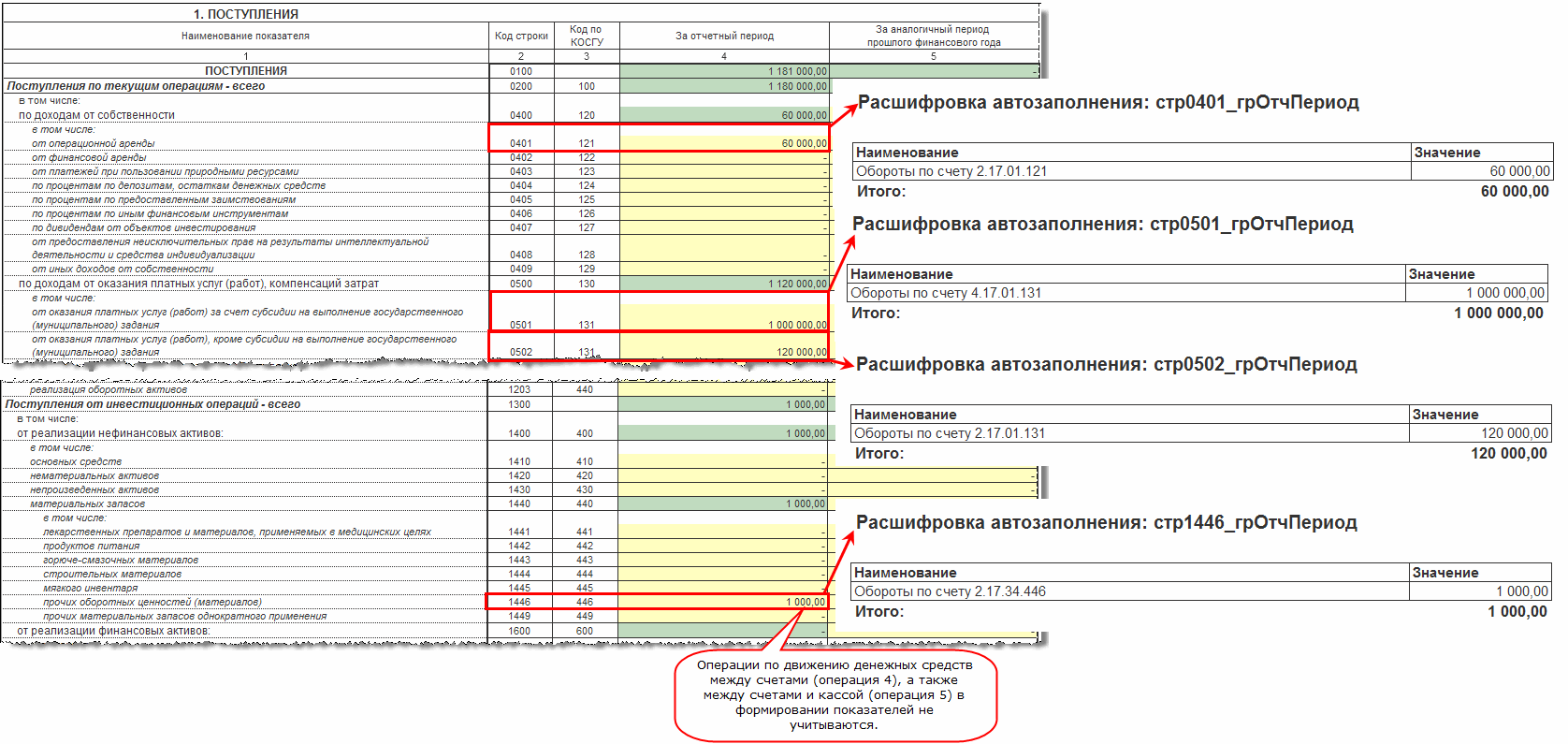Click the heading "Расшифровка автозаполнения: стр0401_грОтчПериод"
This screenshot has height=744, width=1568.
(x=1109, y=103)
